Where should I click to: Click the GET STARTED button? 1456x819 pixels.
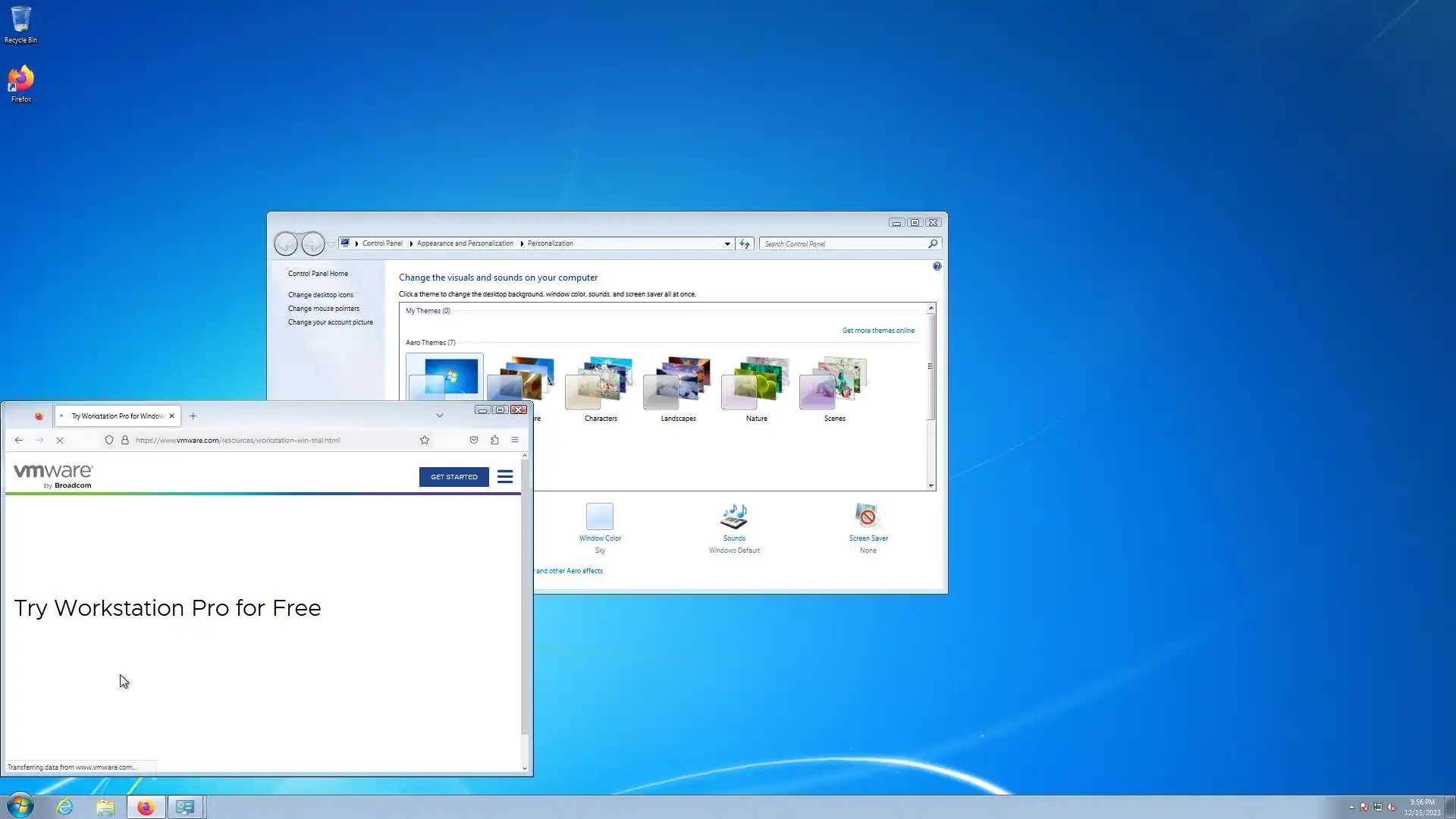tap(453, 477)
